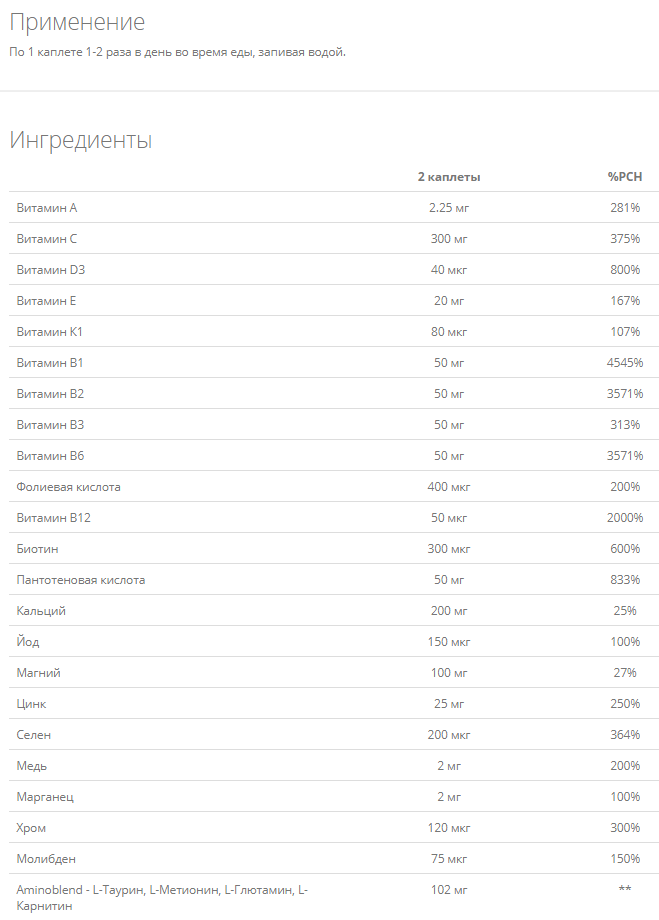
Task: Click the Молибден row label
Action: coord(46,859)
